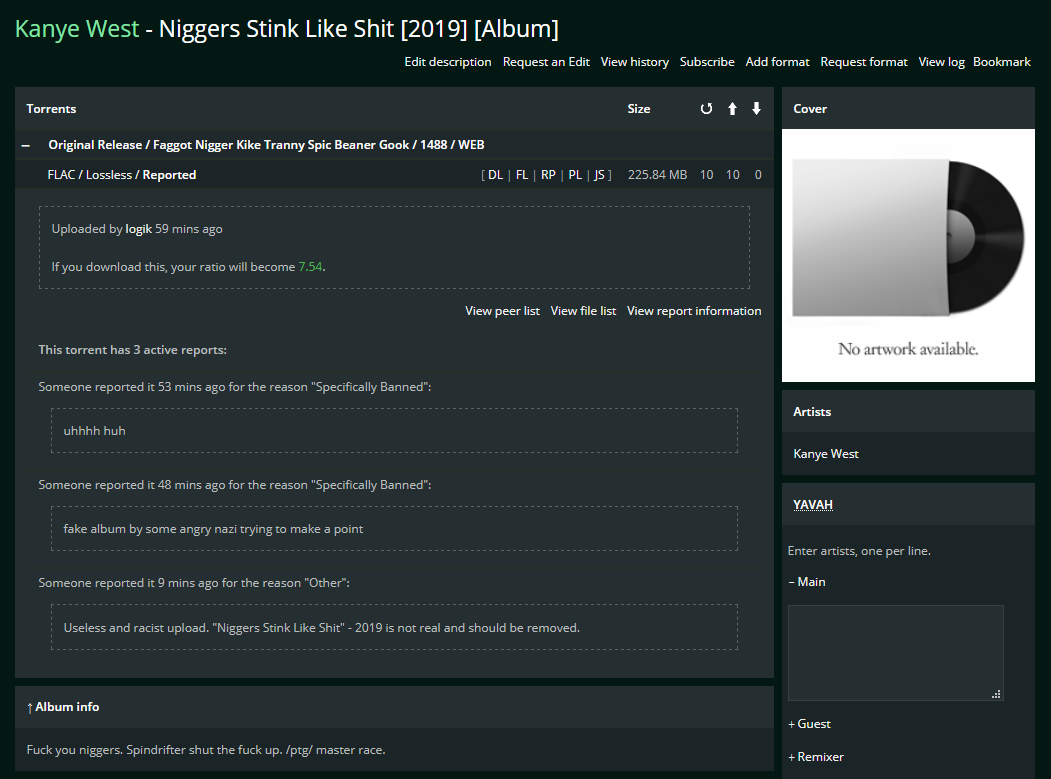
Task: Click the placeholder cover artwork image
Action: point(908,255)
